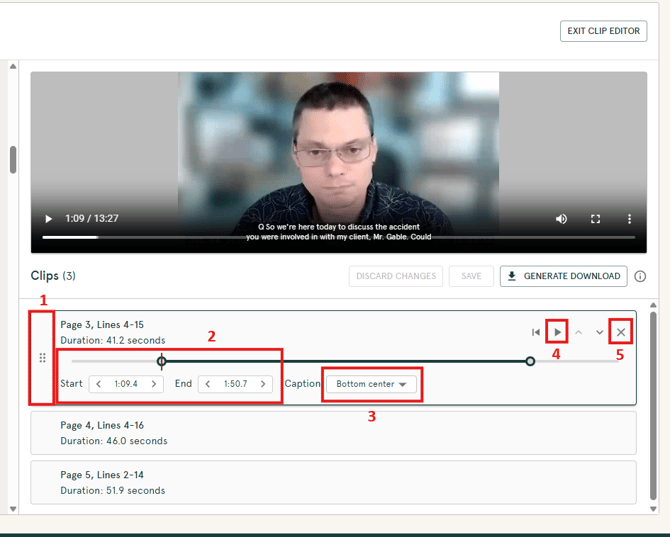Click the Generate Download button
This screenshot has width=670, height=537.
point(563,277)
